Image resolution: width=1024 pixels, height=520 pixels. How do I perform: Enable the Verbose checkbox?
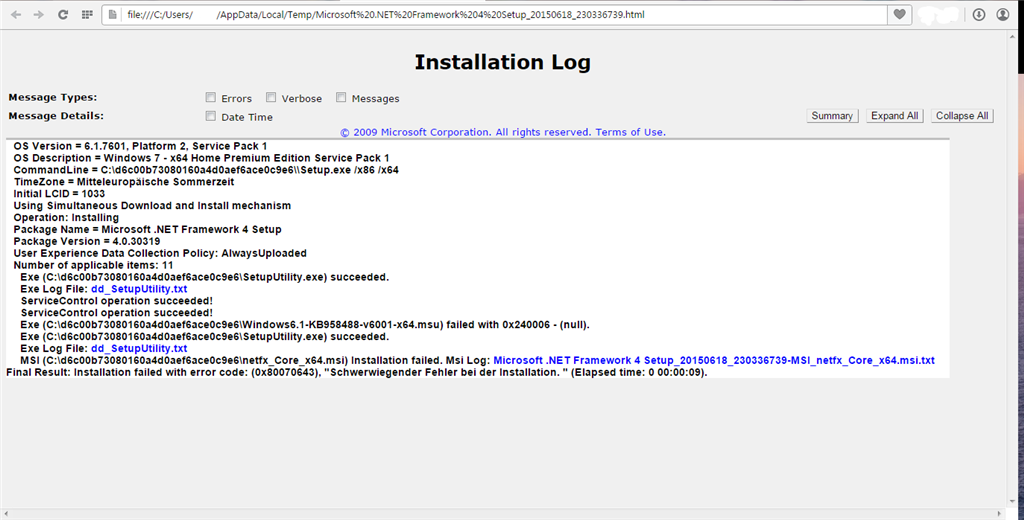270,97
